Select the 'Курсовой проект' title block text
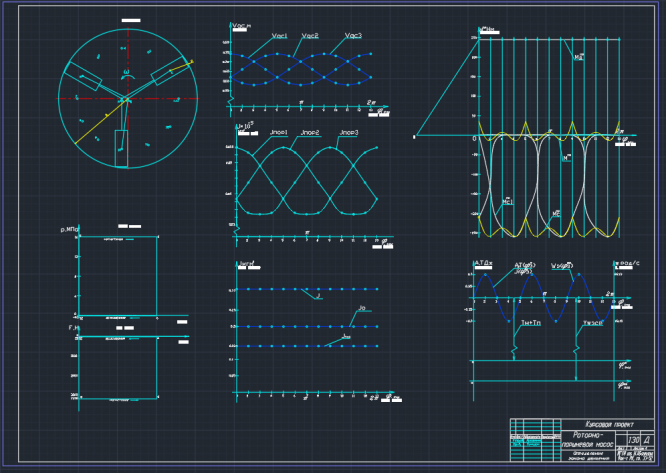The width and height of the screenshot is (666, 473). (609, 424)
